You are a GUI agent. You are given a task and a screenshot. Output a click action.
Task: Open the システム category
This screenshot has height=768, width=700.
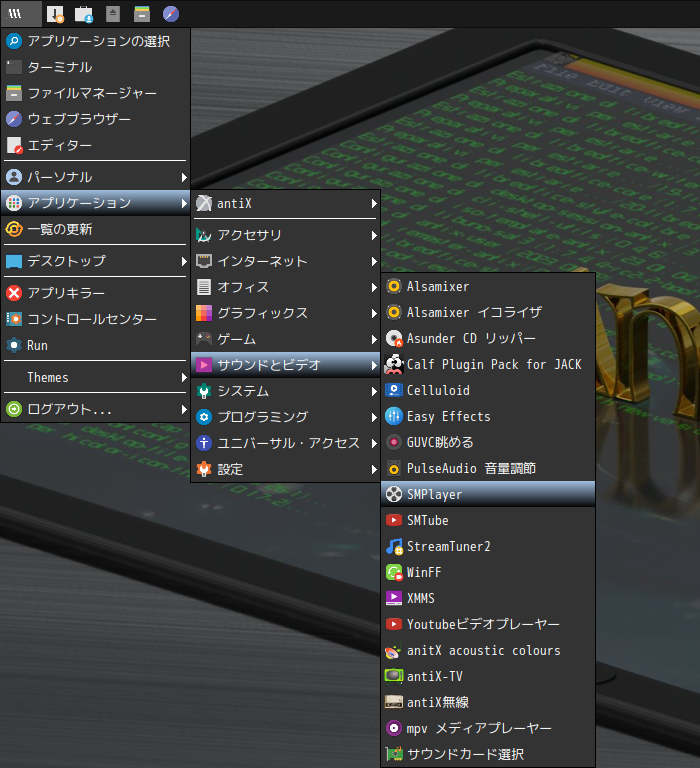pos(286,391)
